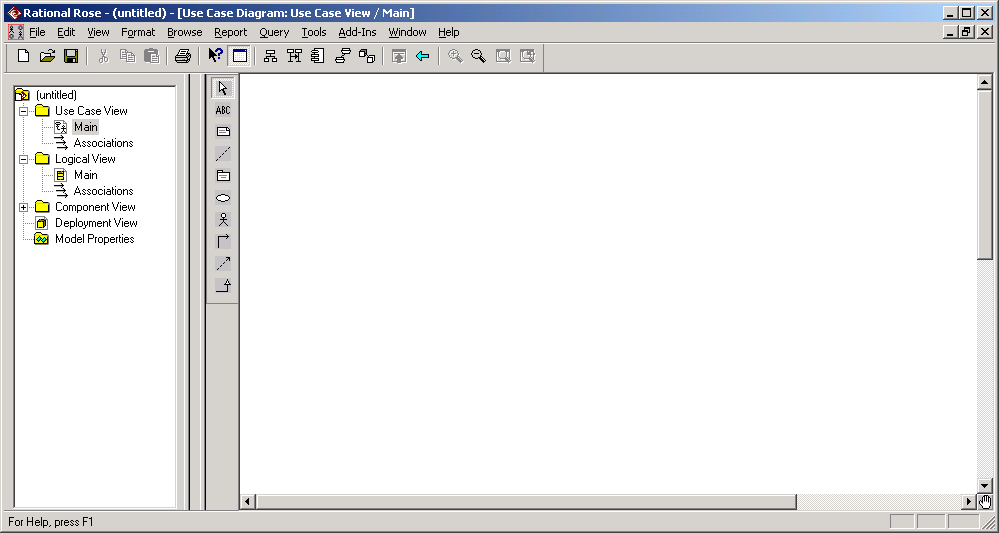Viewport: 999px width, 533px height.
Task: Click the vertical scrollbar down arrow
Action: click(x=985, y=486)
